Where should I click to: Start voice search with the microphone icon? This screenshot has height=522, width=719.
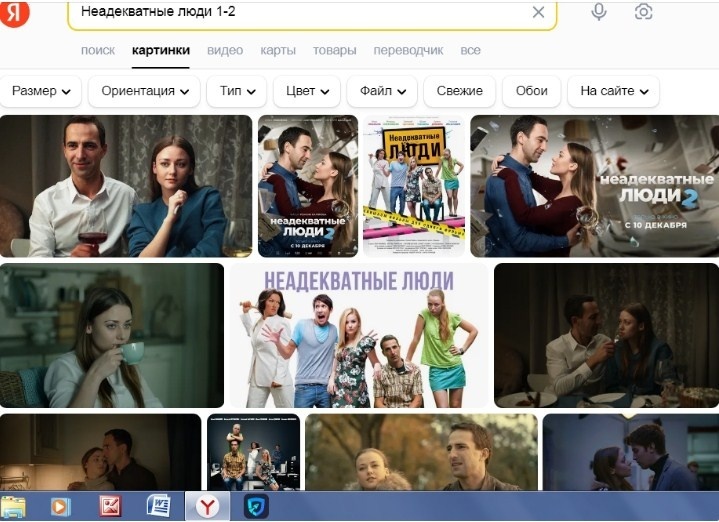(599, 12)
